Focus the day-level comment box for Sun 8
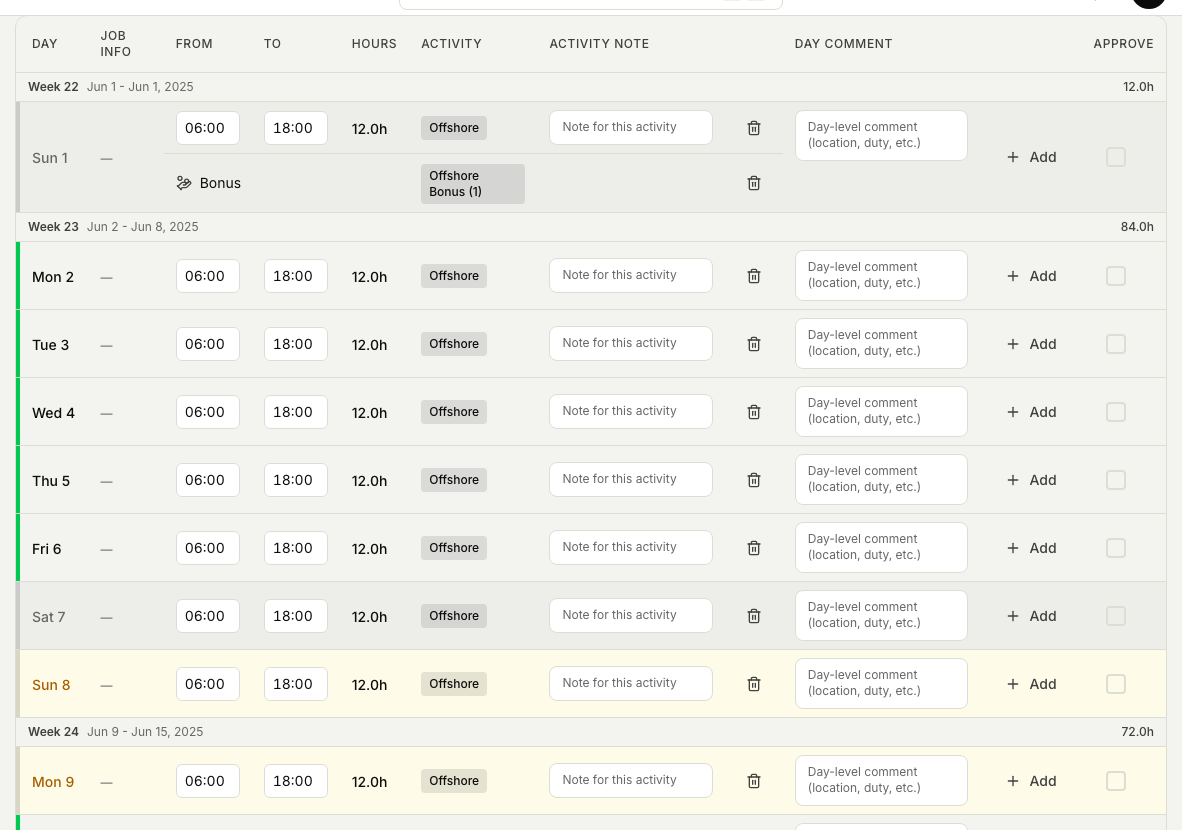Screen dimensions: 1182x830 [x=881, y=684]
